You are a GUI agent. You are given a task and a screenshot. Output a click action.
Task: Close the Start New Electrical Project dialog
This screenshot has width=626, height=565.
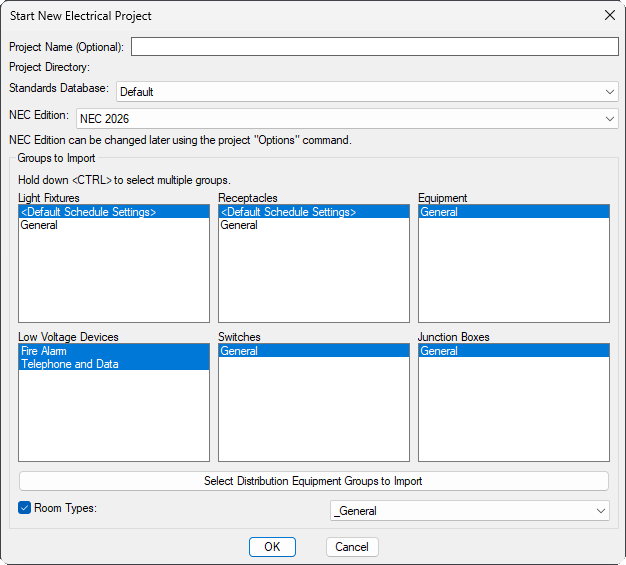pos(610,16)
